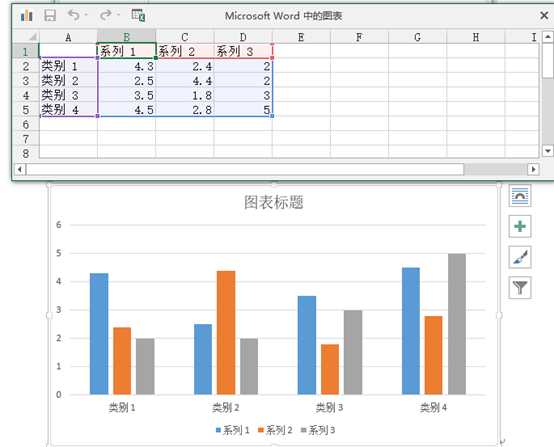The height and width of the screenshot is (447, 554).
Task: Close the chart data window
Action: pyautogui.click(x=544, y=15)
